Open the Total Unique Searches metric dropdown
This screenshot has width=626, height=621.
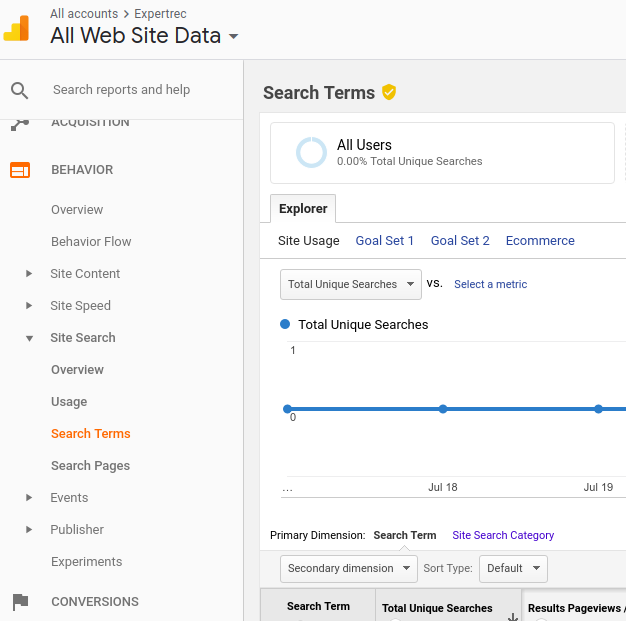coord(351,284)
